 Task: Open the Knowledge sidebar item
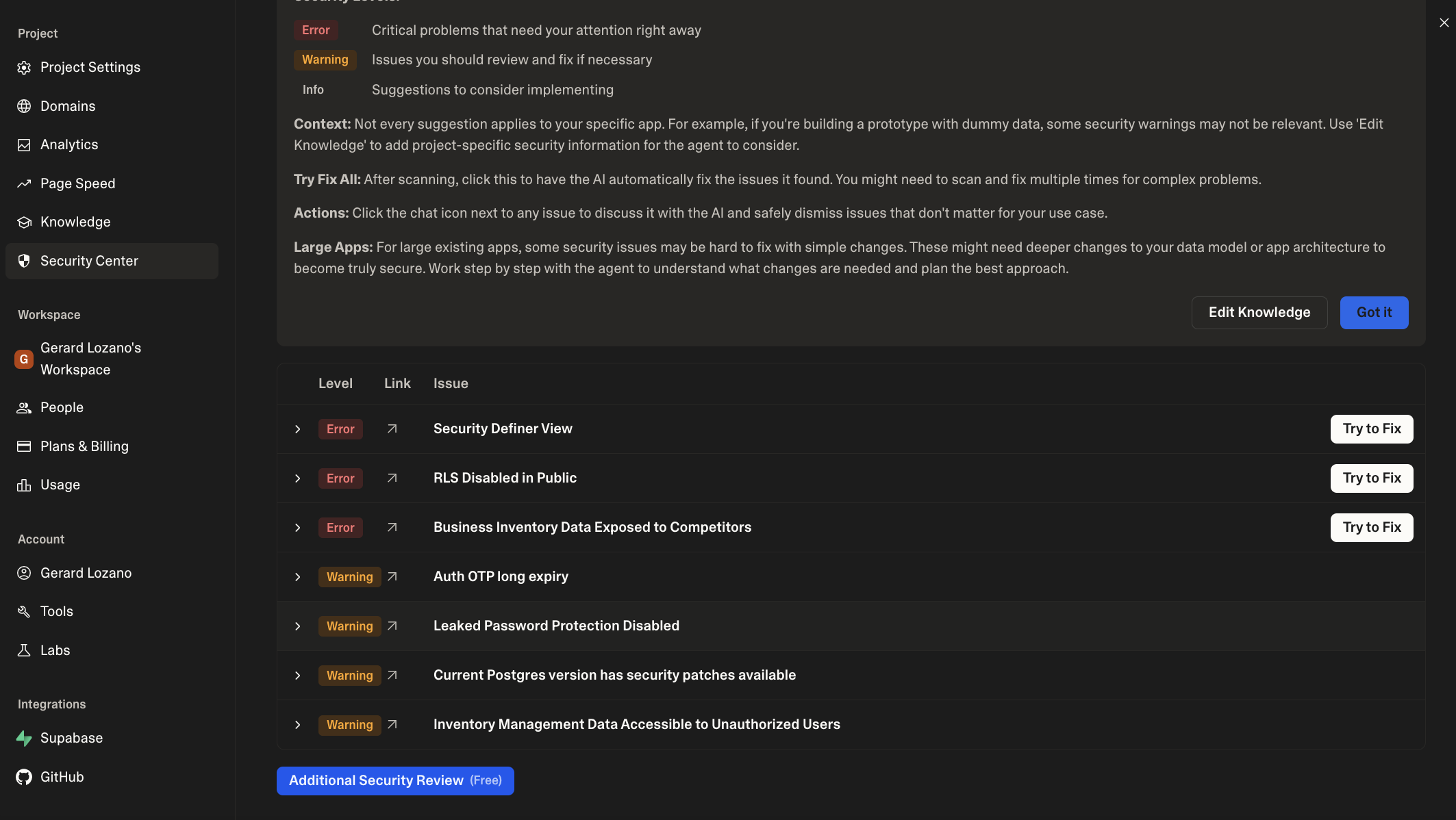pos(75,222)
